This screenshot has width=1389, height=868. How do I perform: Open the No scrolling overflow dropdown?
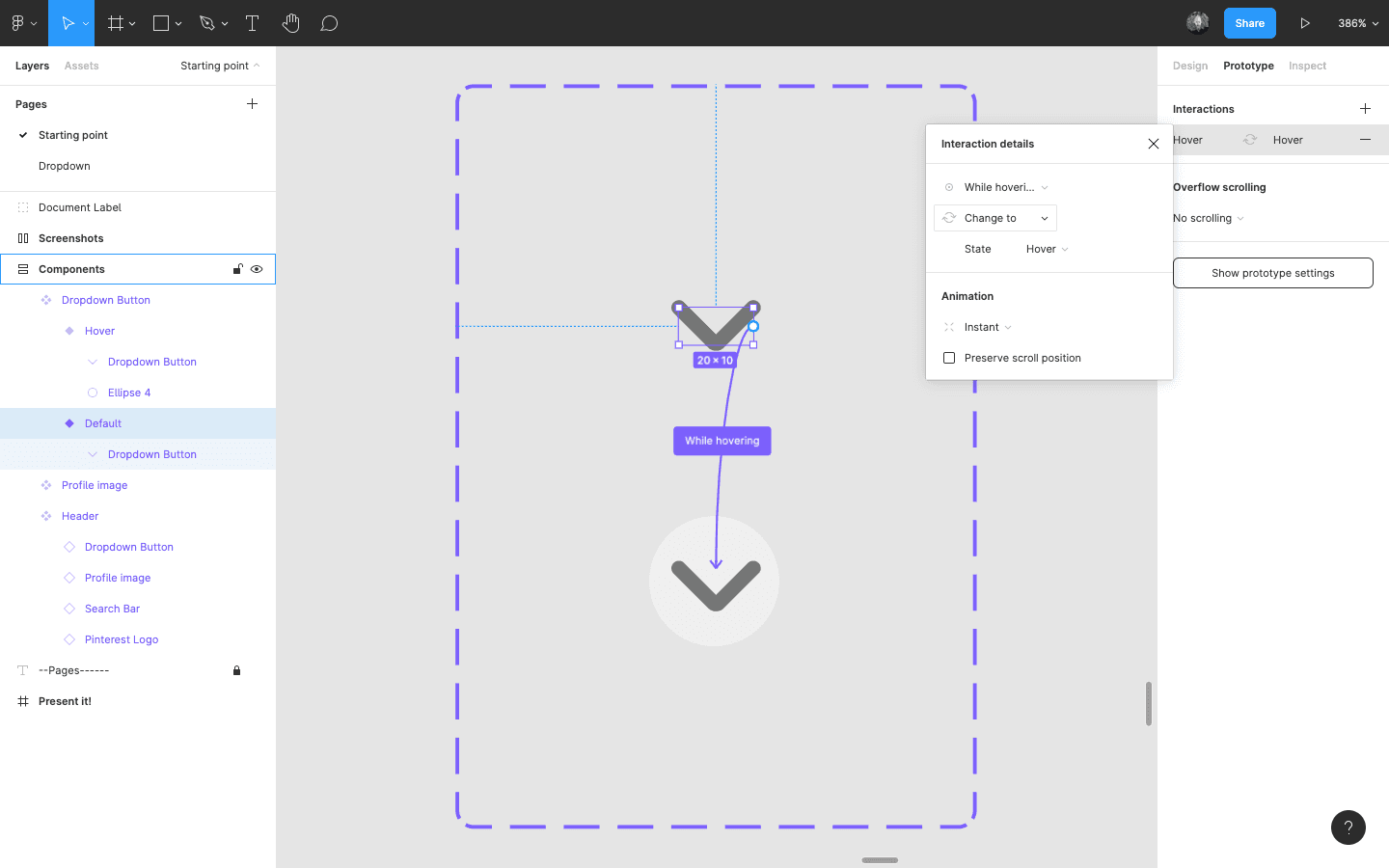pos(1209,218)
